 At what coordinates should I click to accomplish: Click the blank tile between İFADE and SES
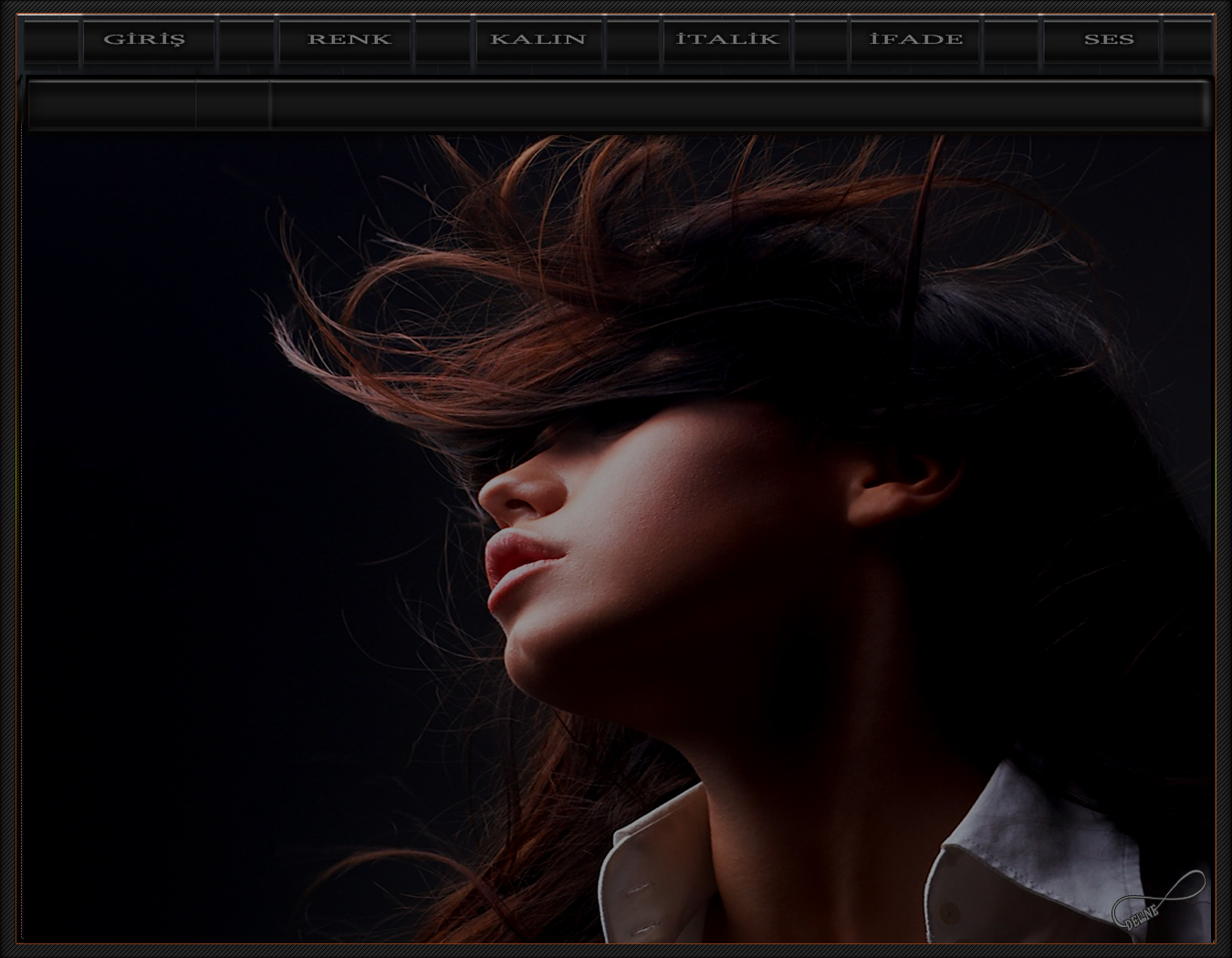click(1010, 40)
